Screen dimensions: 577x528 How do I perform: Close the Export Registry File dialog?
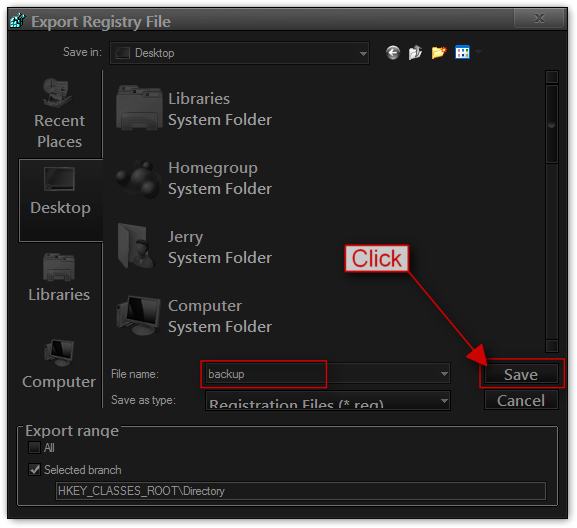point(539,18)
